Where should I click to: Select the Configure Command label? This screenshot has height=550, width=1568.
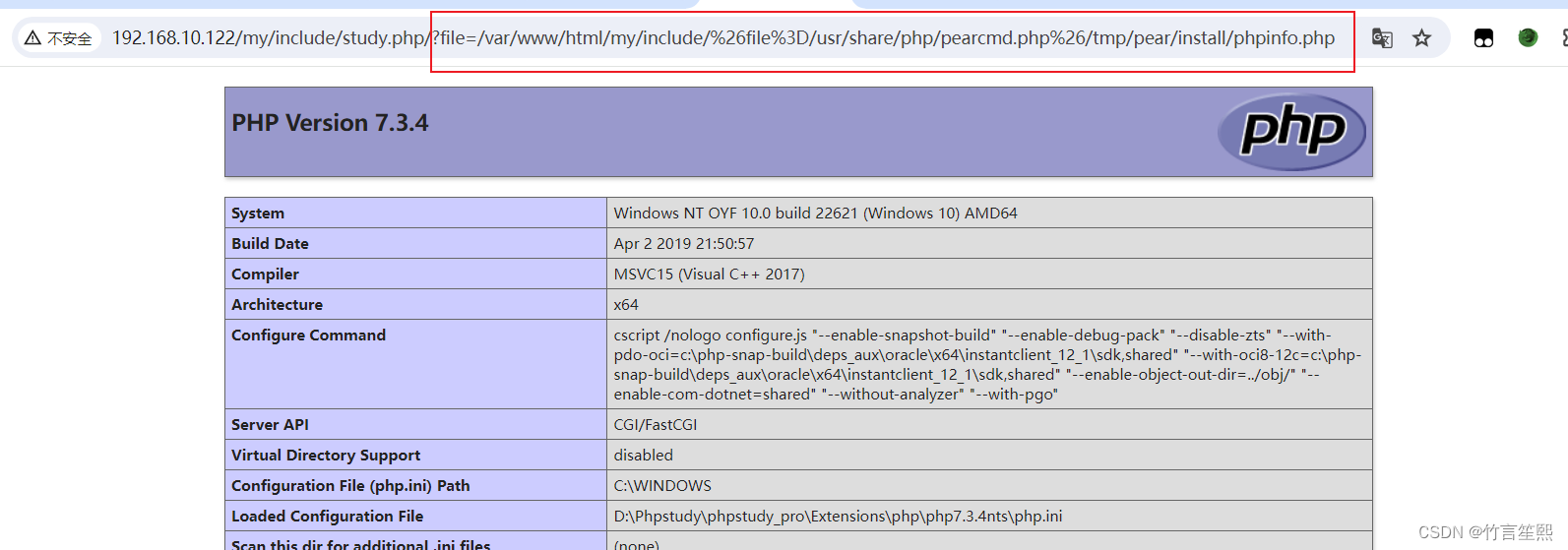[x=308, y=336]
